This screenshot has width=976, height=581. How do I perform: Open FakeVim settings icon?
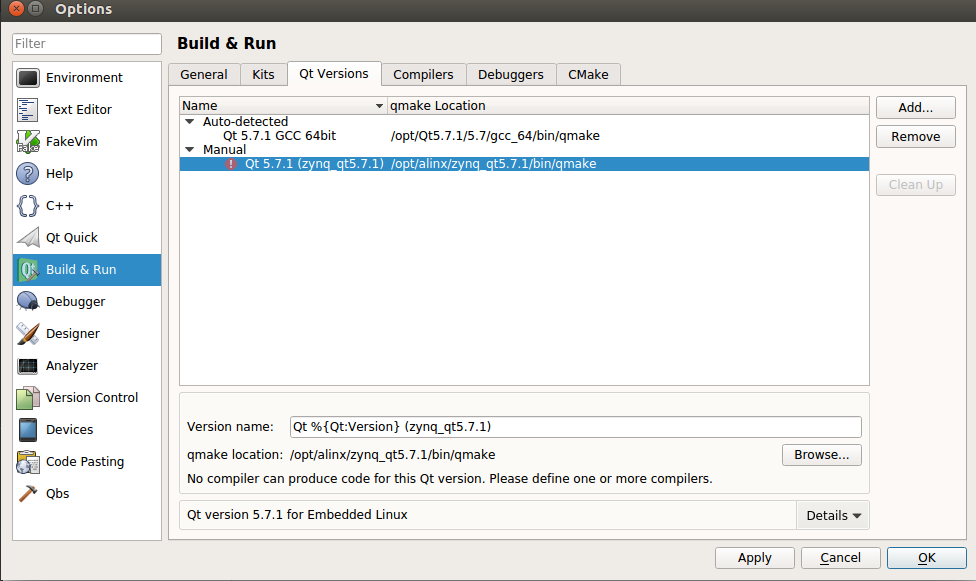28,141
